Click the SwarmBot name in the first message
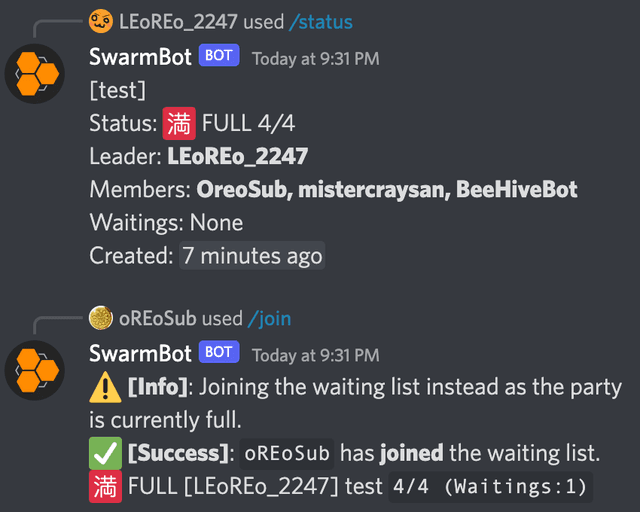The width and height of the screenshot is (640, 512). (x=139, y=57)
